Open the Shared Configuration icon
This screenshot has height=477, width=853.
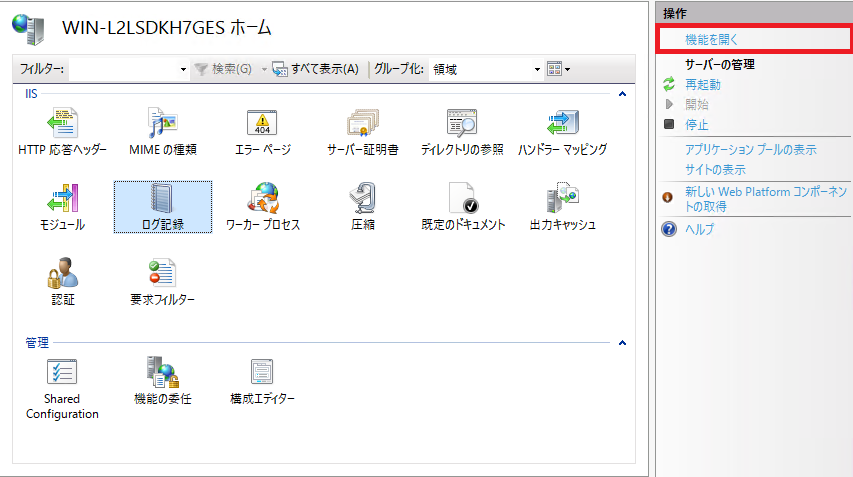pos(62,372)
